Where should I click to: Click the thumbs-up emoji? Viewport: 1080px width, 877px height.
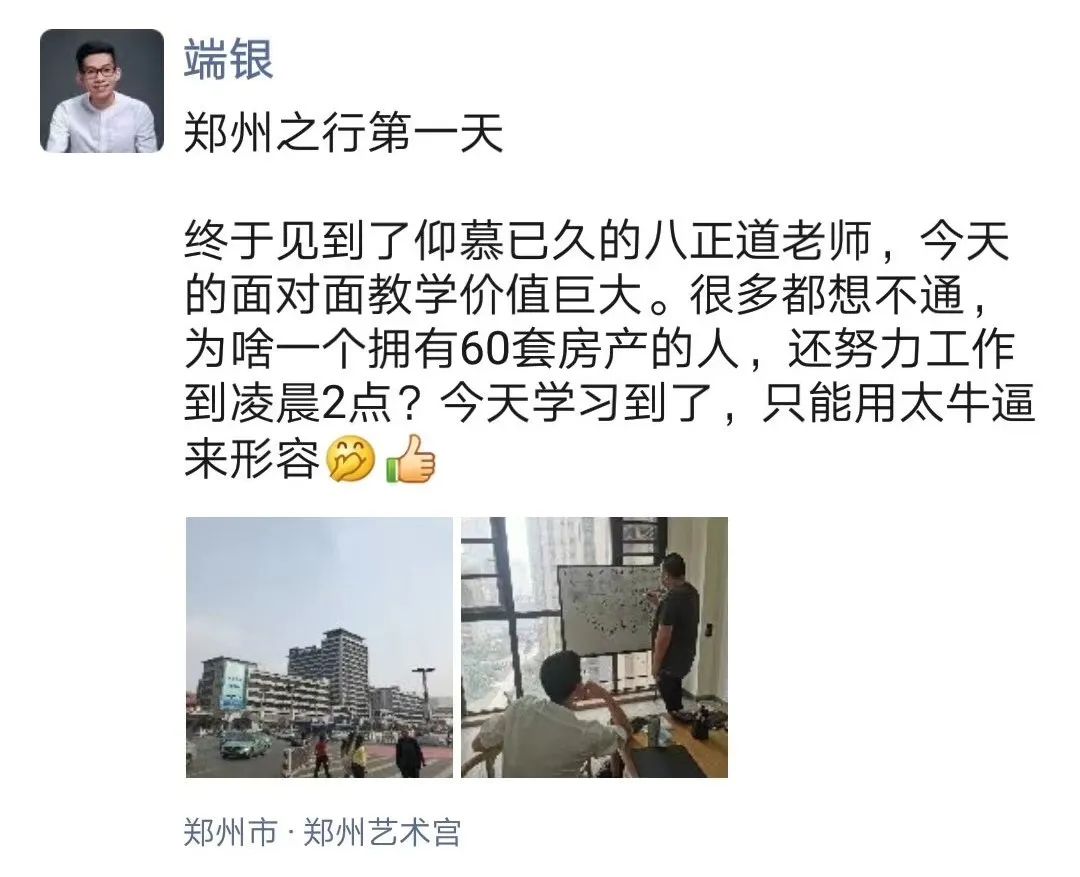[411, 459]
